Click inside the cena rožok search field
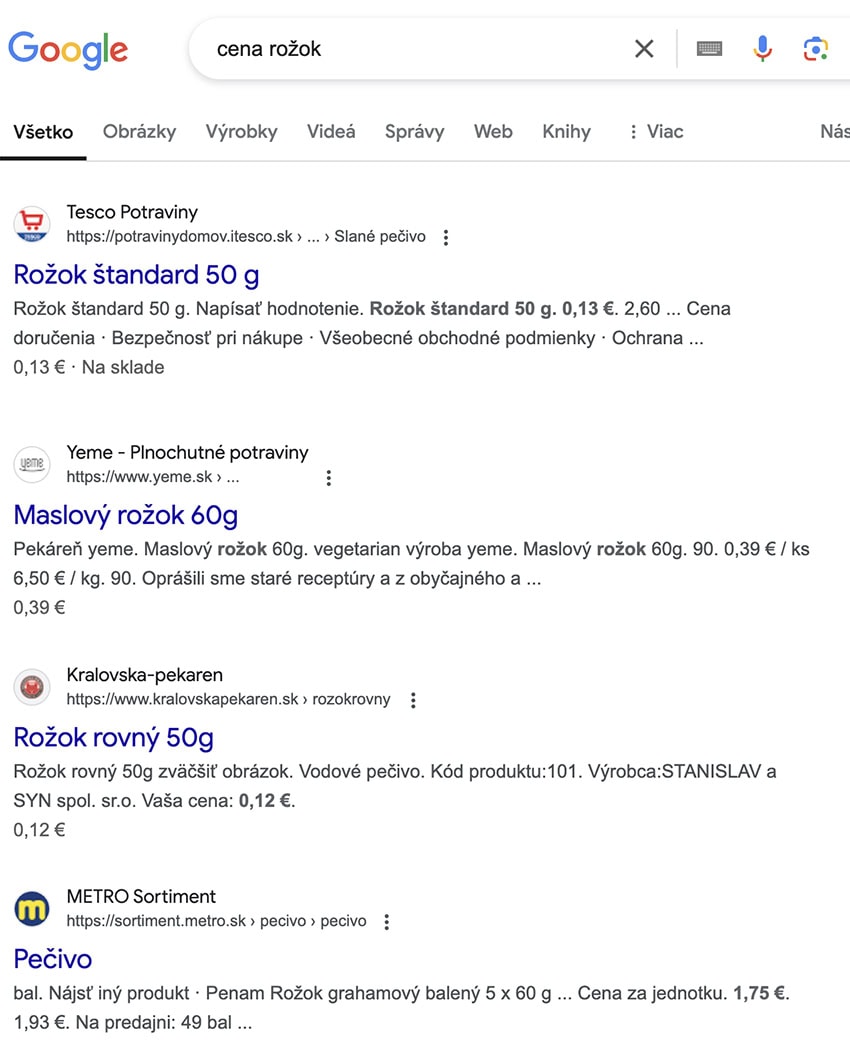 [x=413, y=49]
